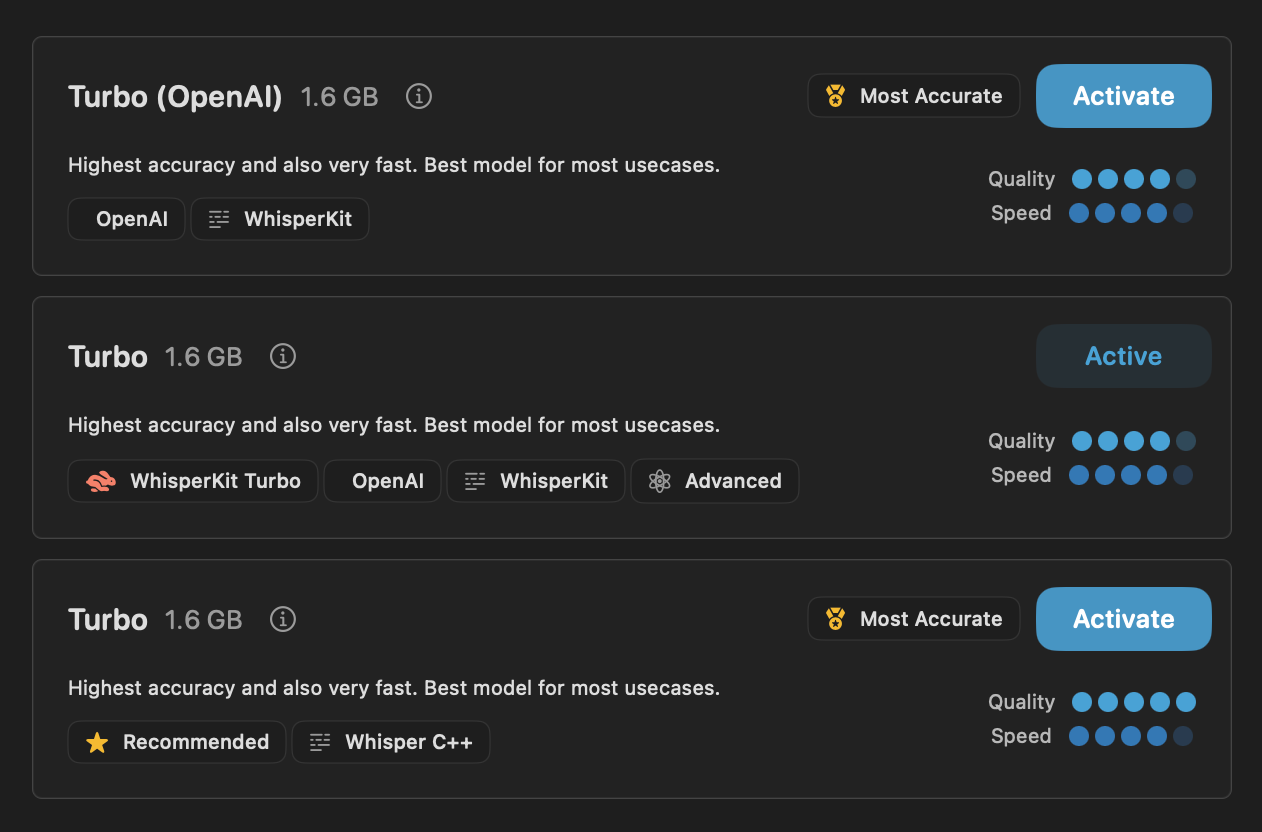The image size is (1262, 832).
Task: Click the atom icon on Advanced tag
Action: (x=659, y=481)
